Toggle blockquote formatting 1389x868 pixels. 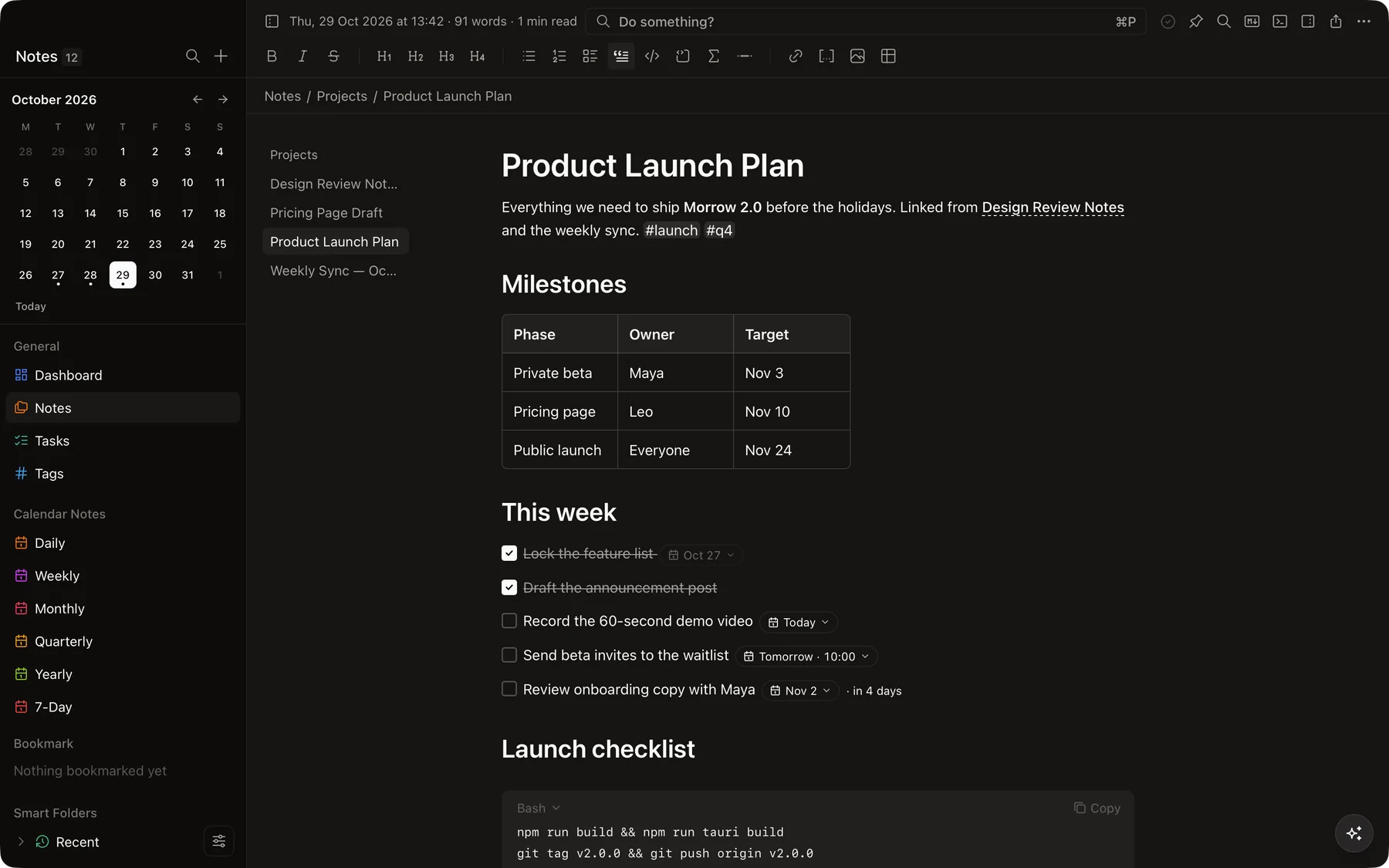621,56
